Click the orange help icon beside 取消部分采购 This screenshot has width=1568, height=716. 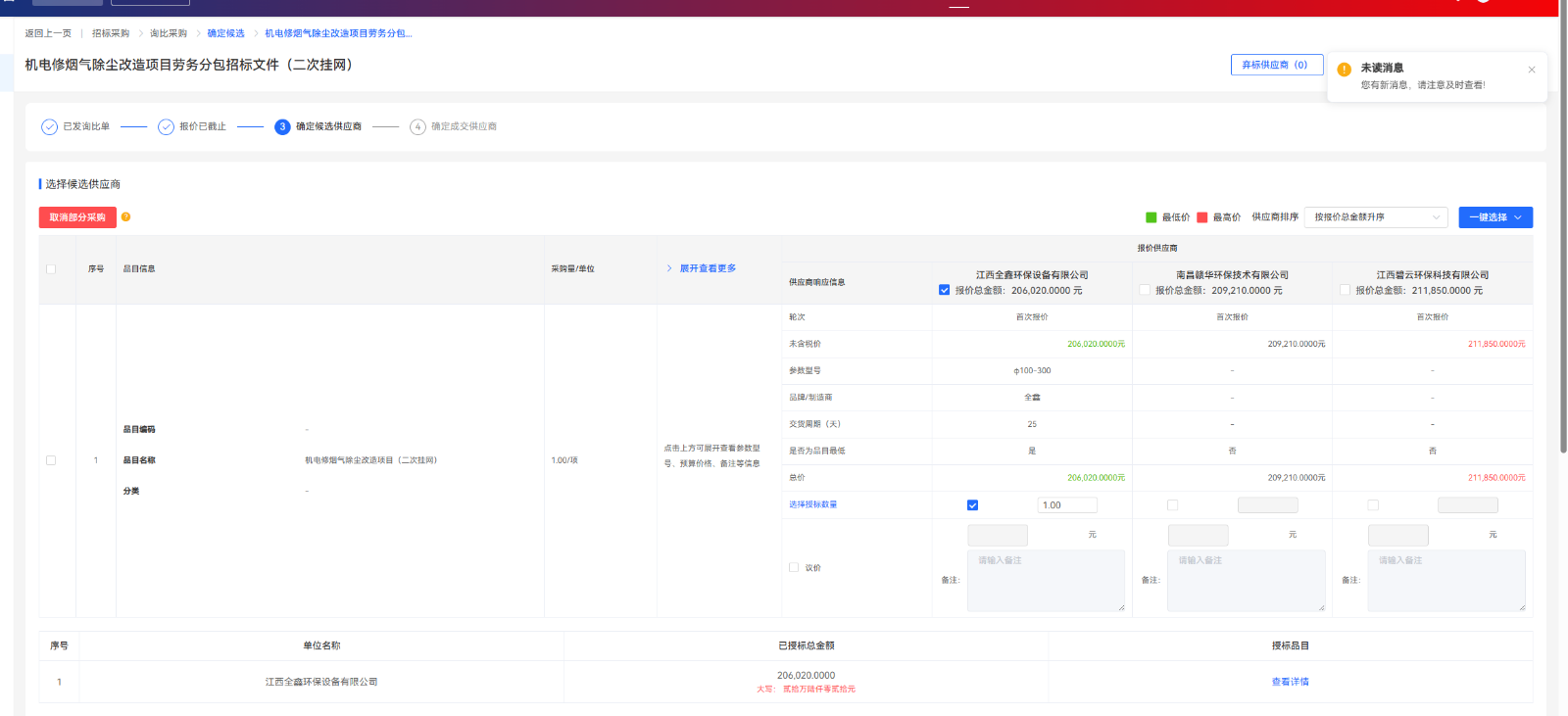coord(125,217)
